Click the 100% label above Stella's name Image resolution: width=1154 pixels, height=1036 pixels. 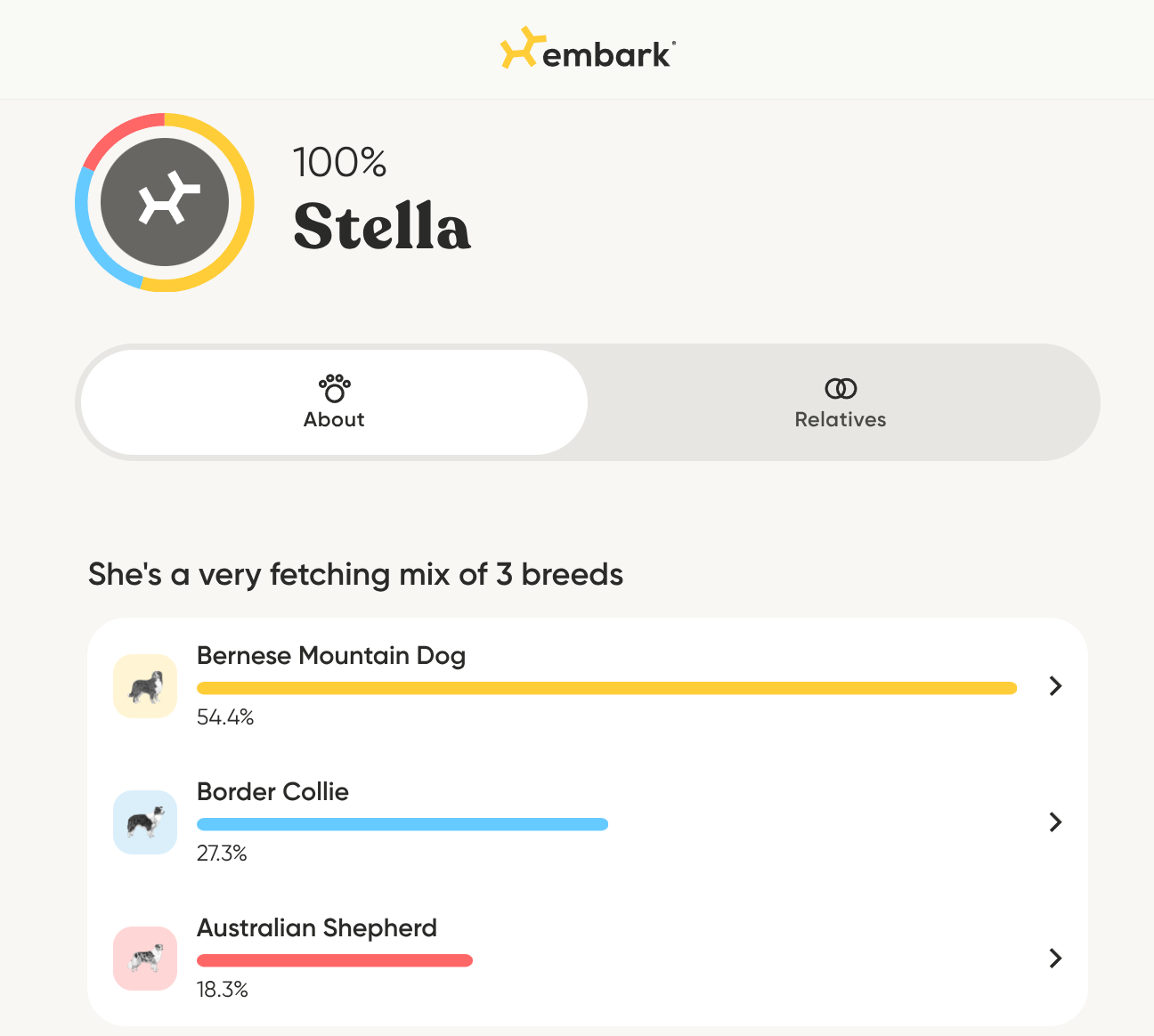(340, 163)
